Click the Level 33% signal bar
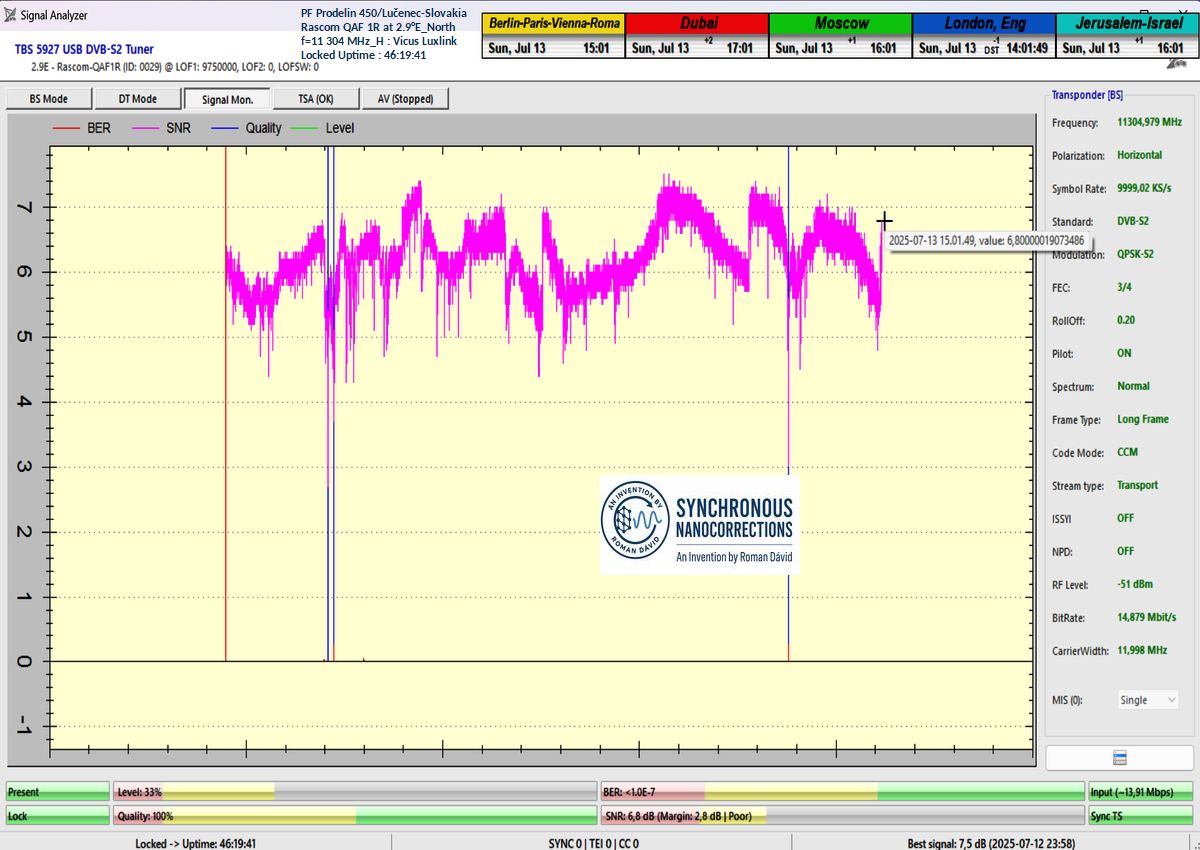The image size is (1200, 850). pos(354,792)
